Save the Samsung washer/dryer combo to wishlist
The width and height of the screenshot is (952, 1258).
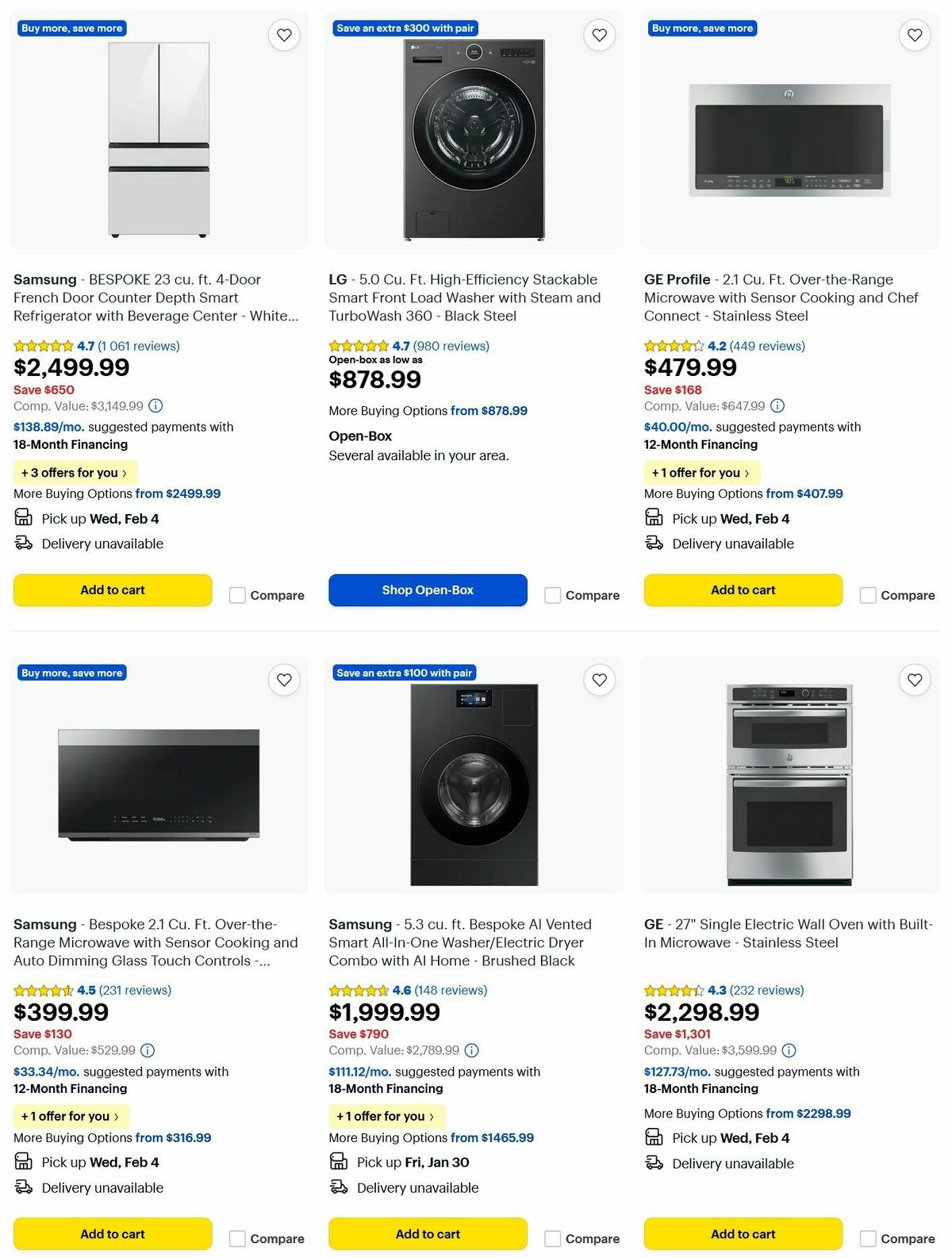pyautogui.click(x=598, y=680)
